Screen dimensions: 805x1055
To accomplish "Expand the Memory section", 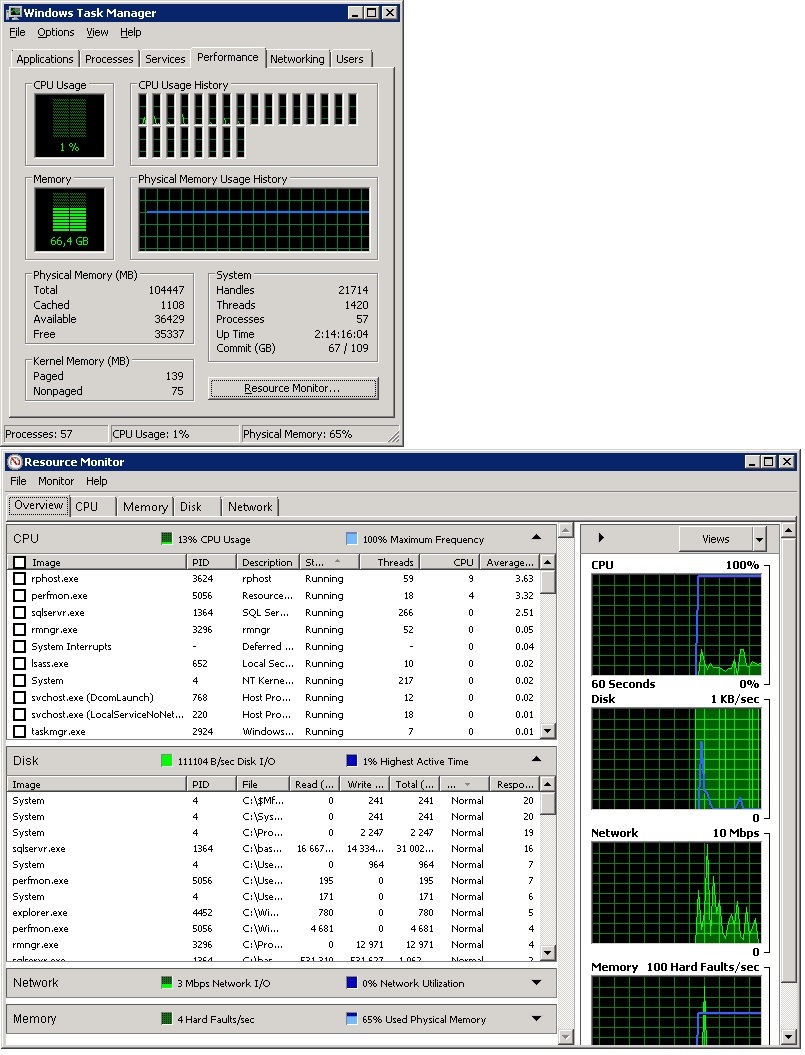I will tap(536, 1019).
